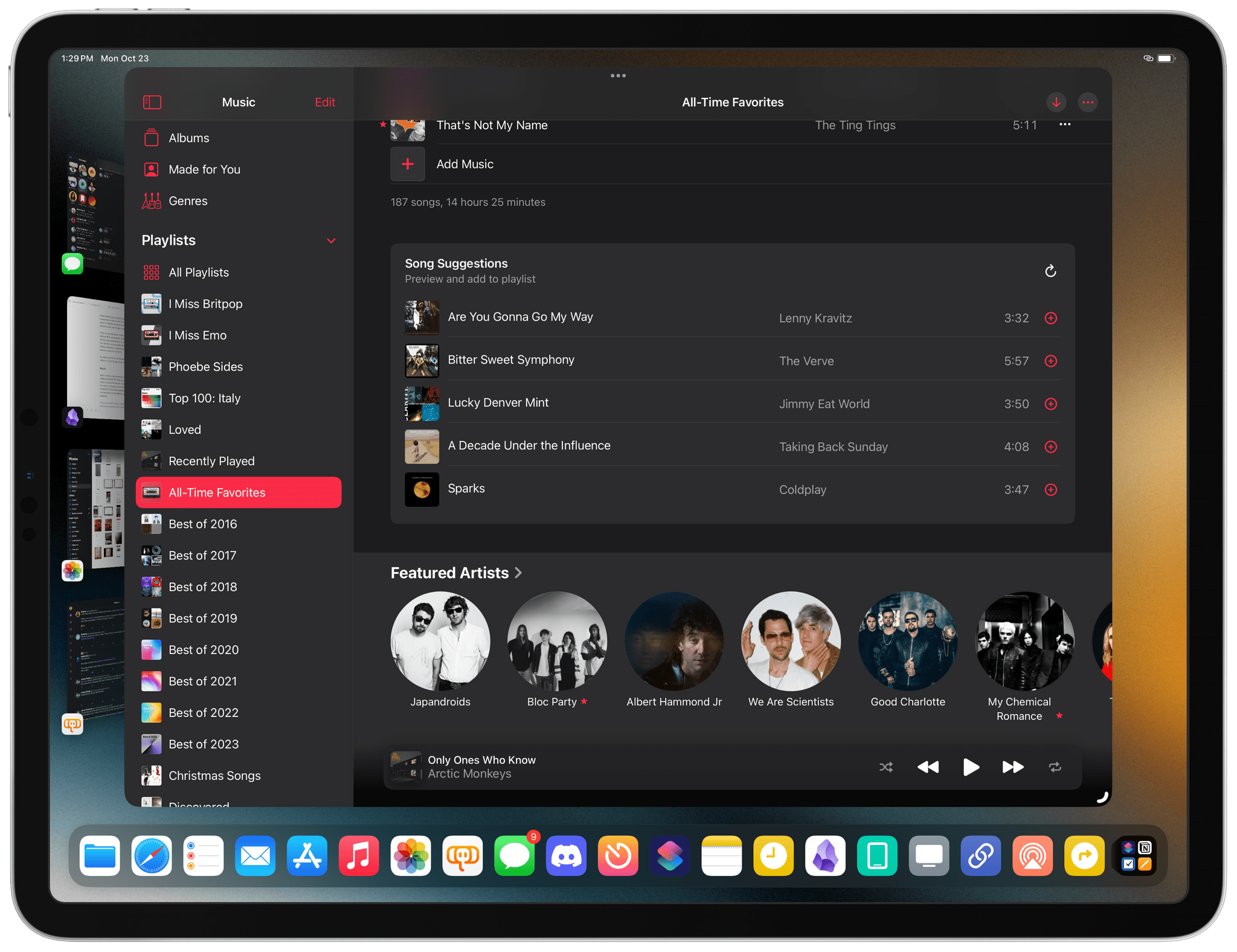
Task: Open the Music app in the dock
Action: [359, 856]
